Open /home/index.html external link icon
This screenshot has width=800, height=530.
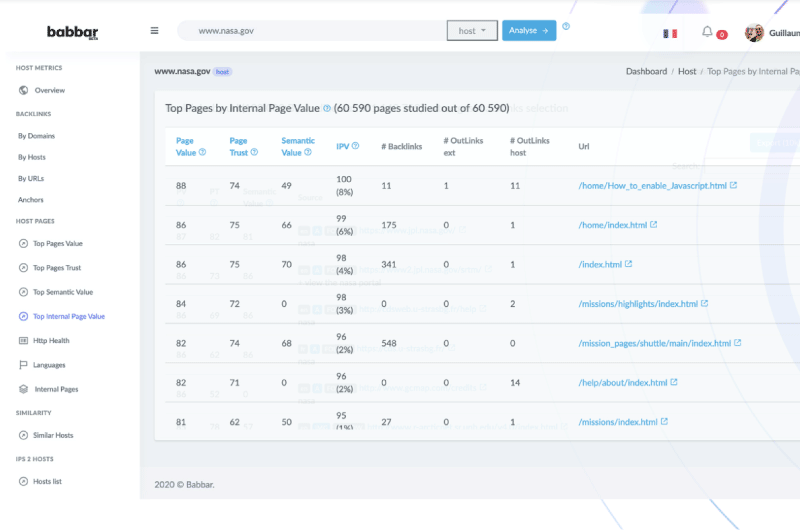pyautogui.click(x=654, y=224)
